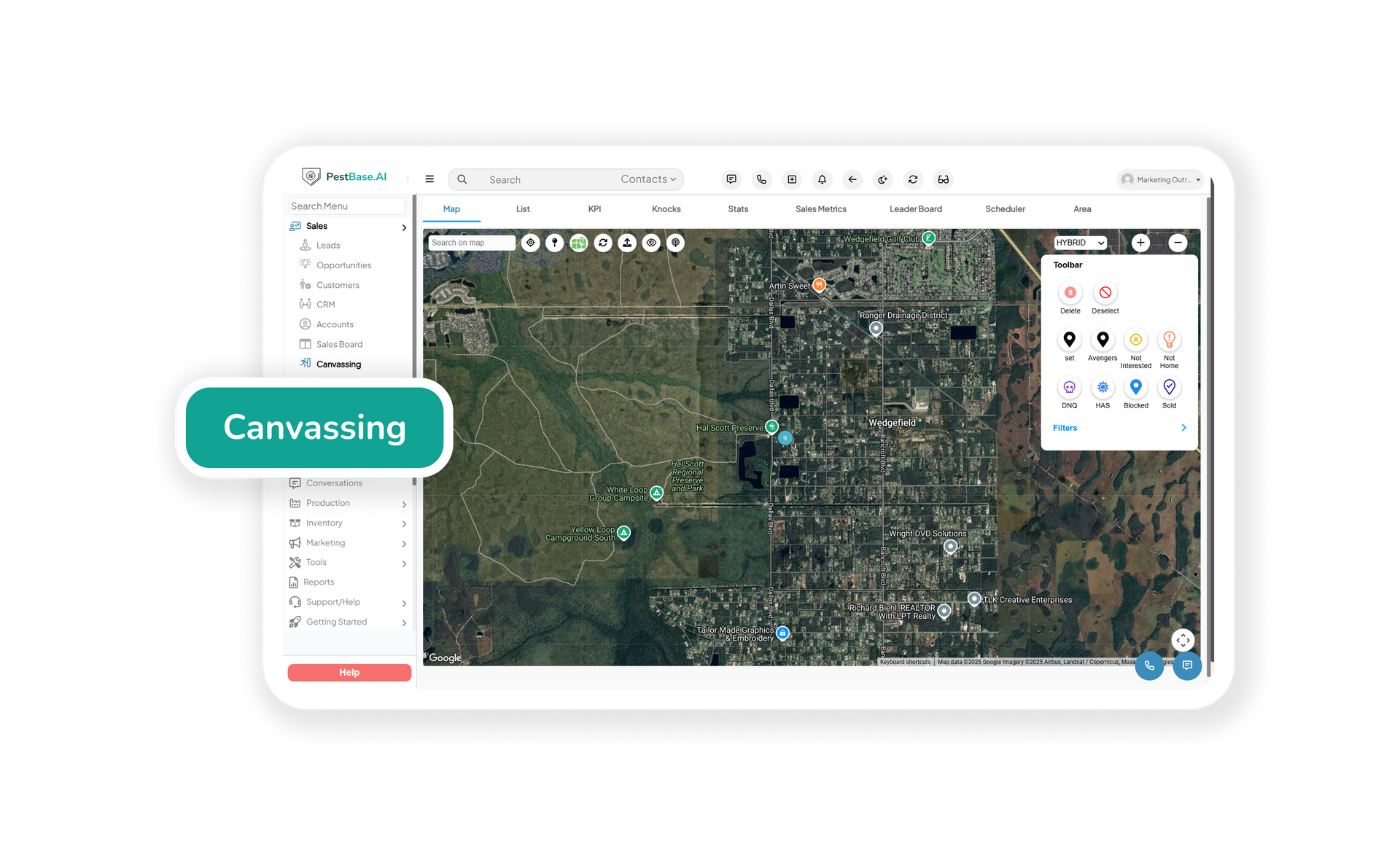The image size is (1400, 855).
Task: Toggle dark mode moon icon
Action: [882, 179]
